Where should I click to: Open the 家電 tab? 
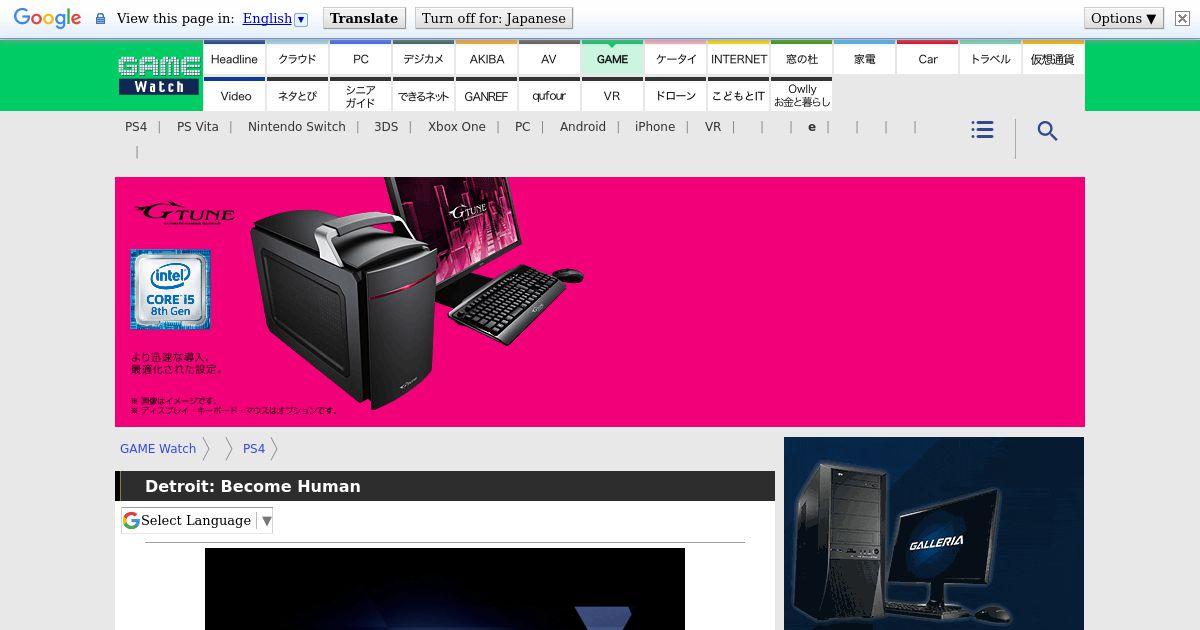pyautogui.click(x=865, y=59)
